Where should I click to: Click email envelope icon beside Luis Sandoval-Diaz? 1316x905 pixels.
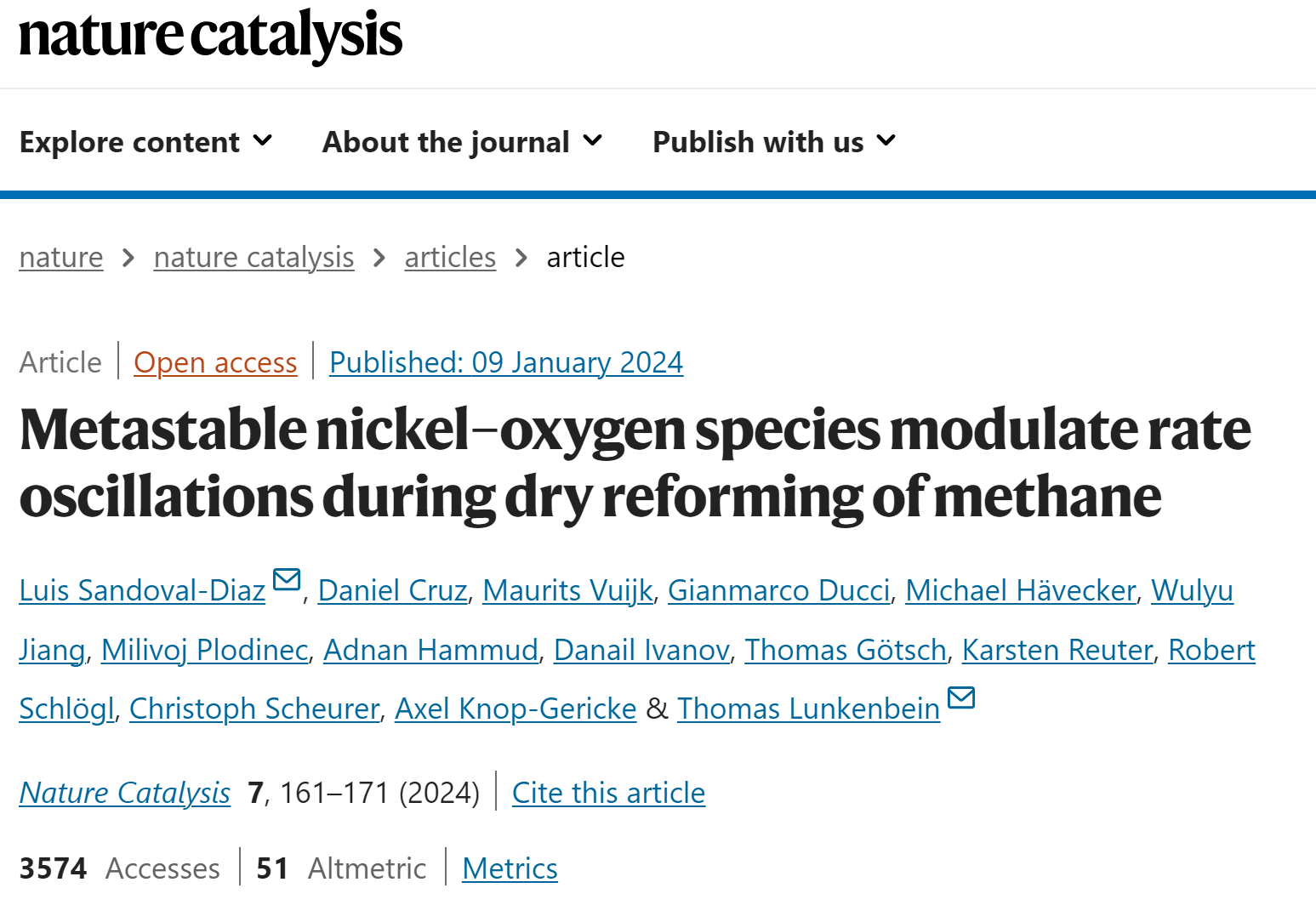[287, 579]
